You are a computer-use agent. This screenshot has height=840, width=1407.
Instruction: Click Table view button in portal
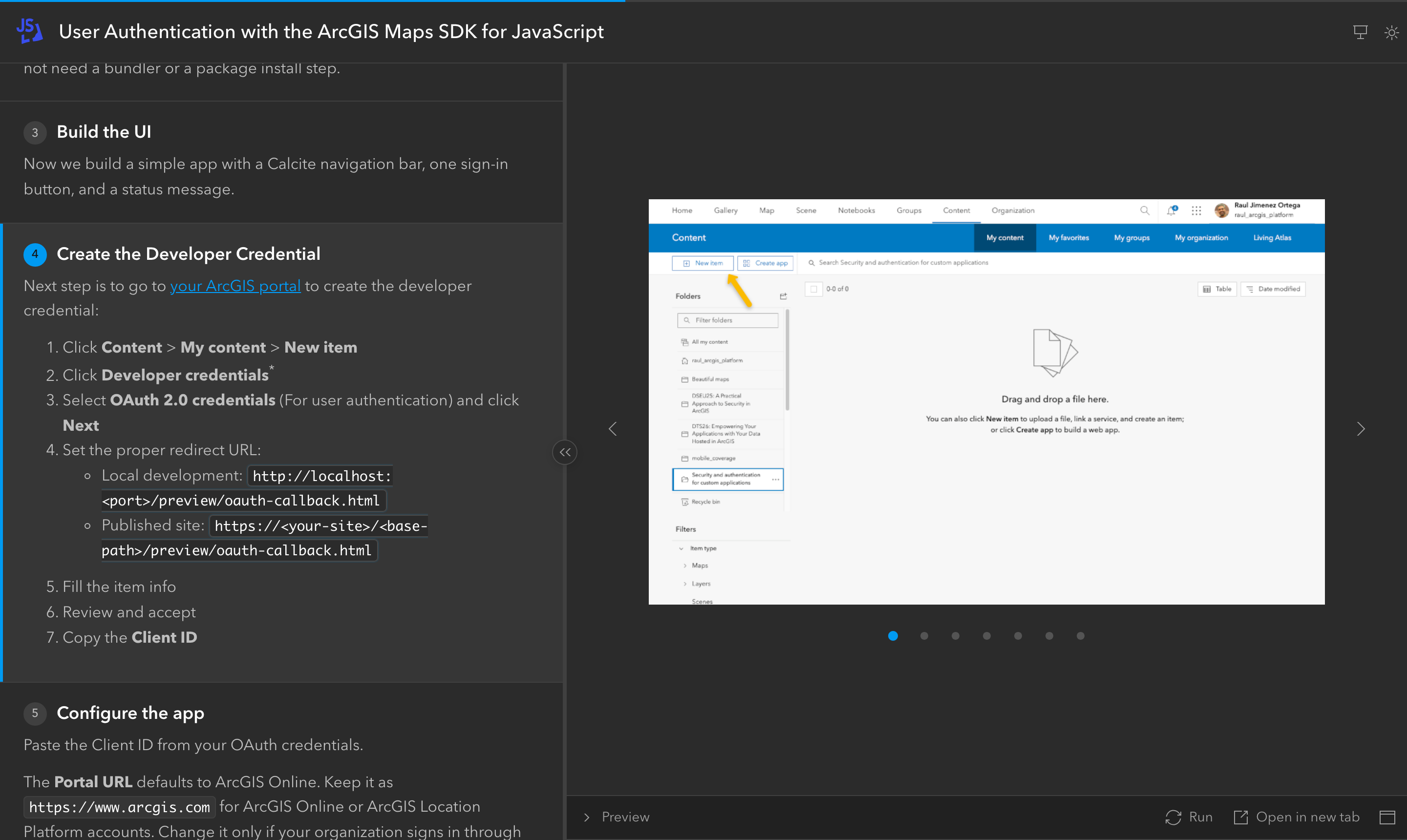coord(1217,289)
